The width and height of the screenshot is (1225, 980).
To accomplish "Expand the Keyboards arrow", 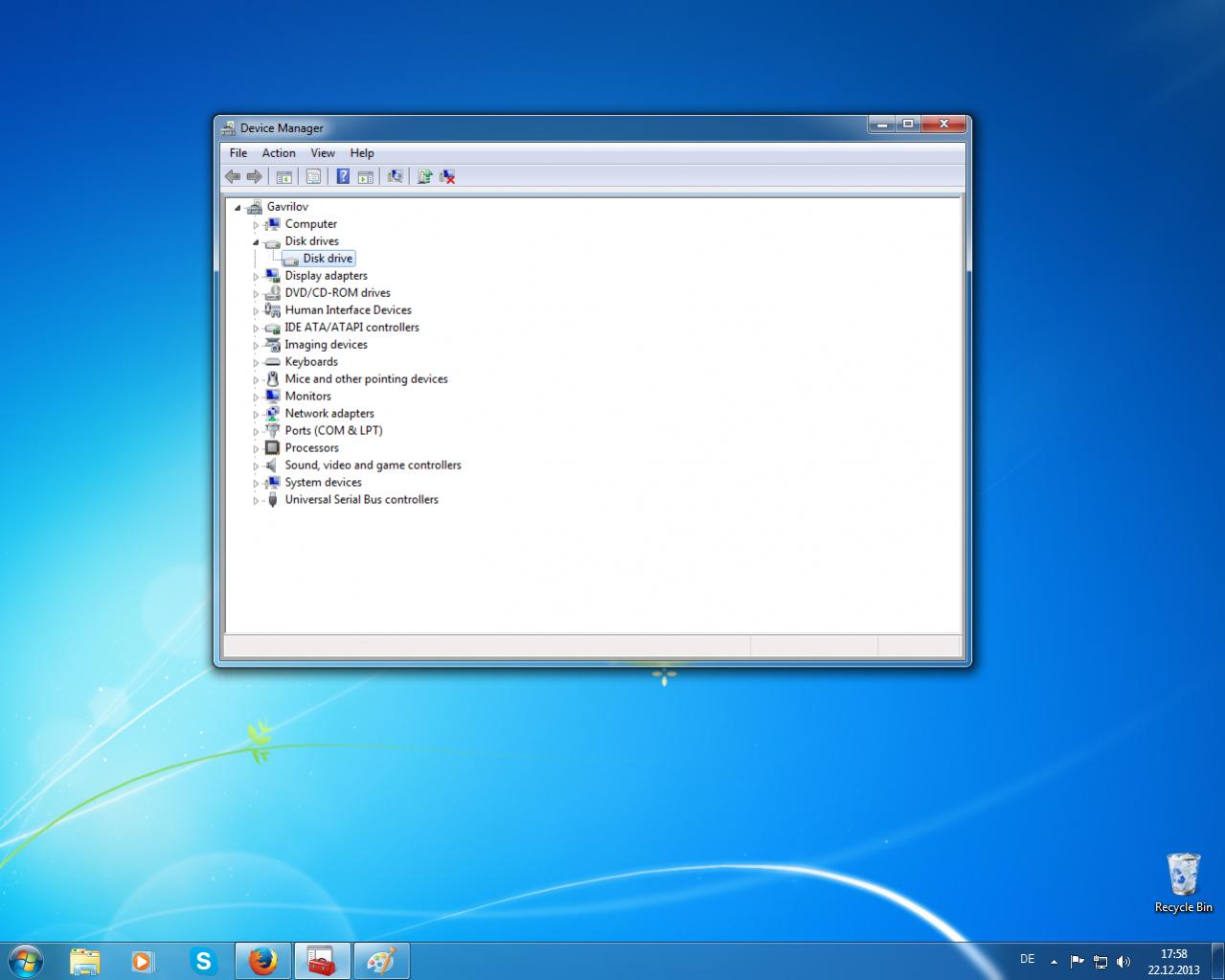I will coord(256,362).
